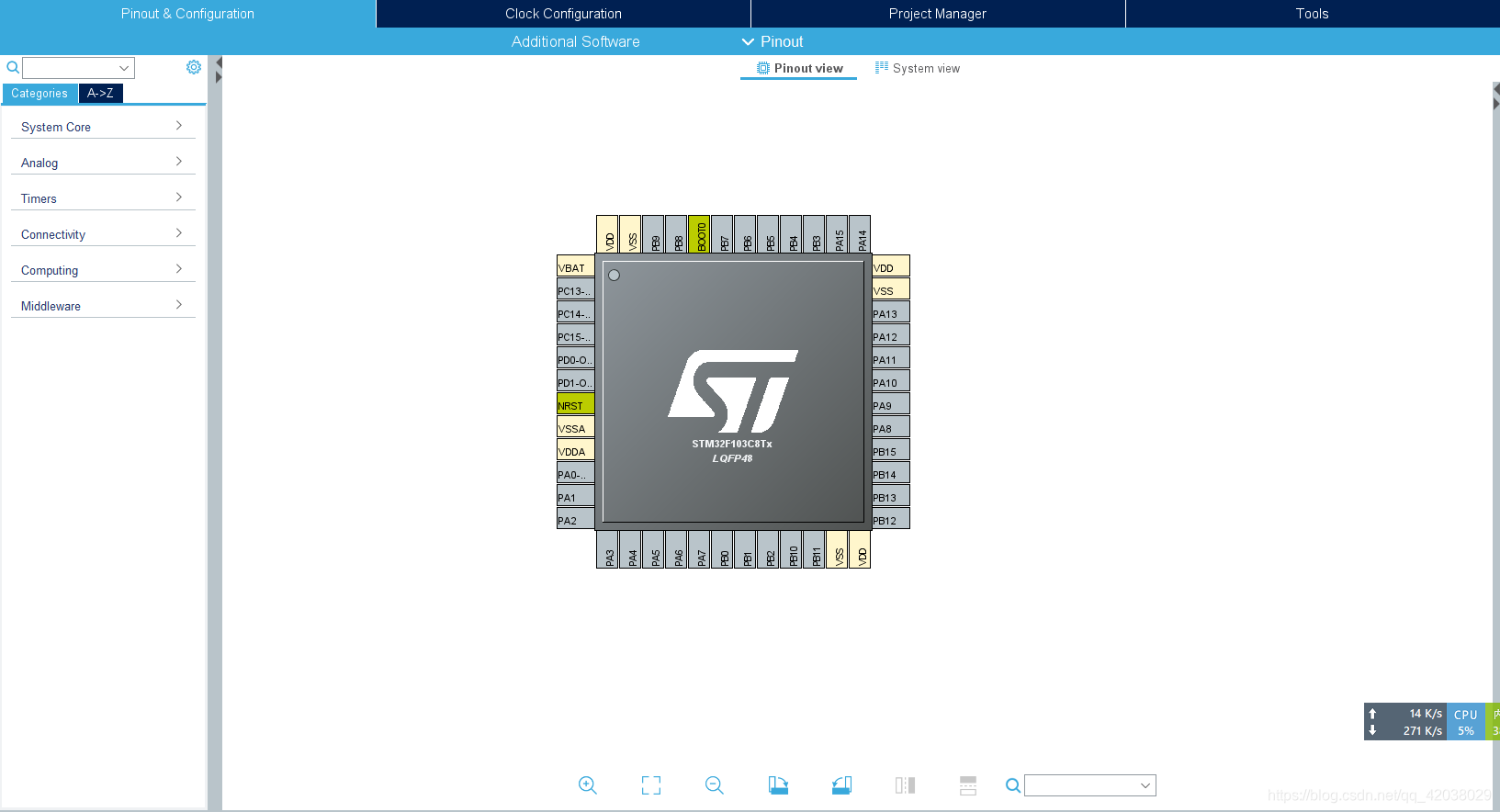Click pin PA12 on the chip
The image size is (1500, 812).
coord(890,335)
